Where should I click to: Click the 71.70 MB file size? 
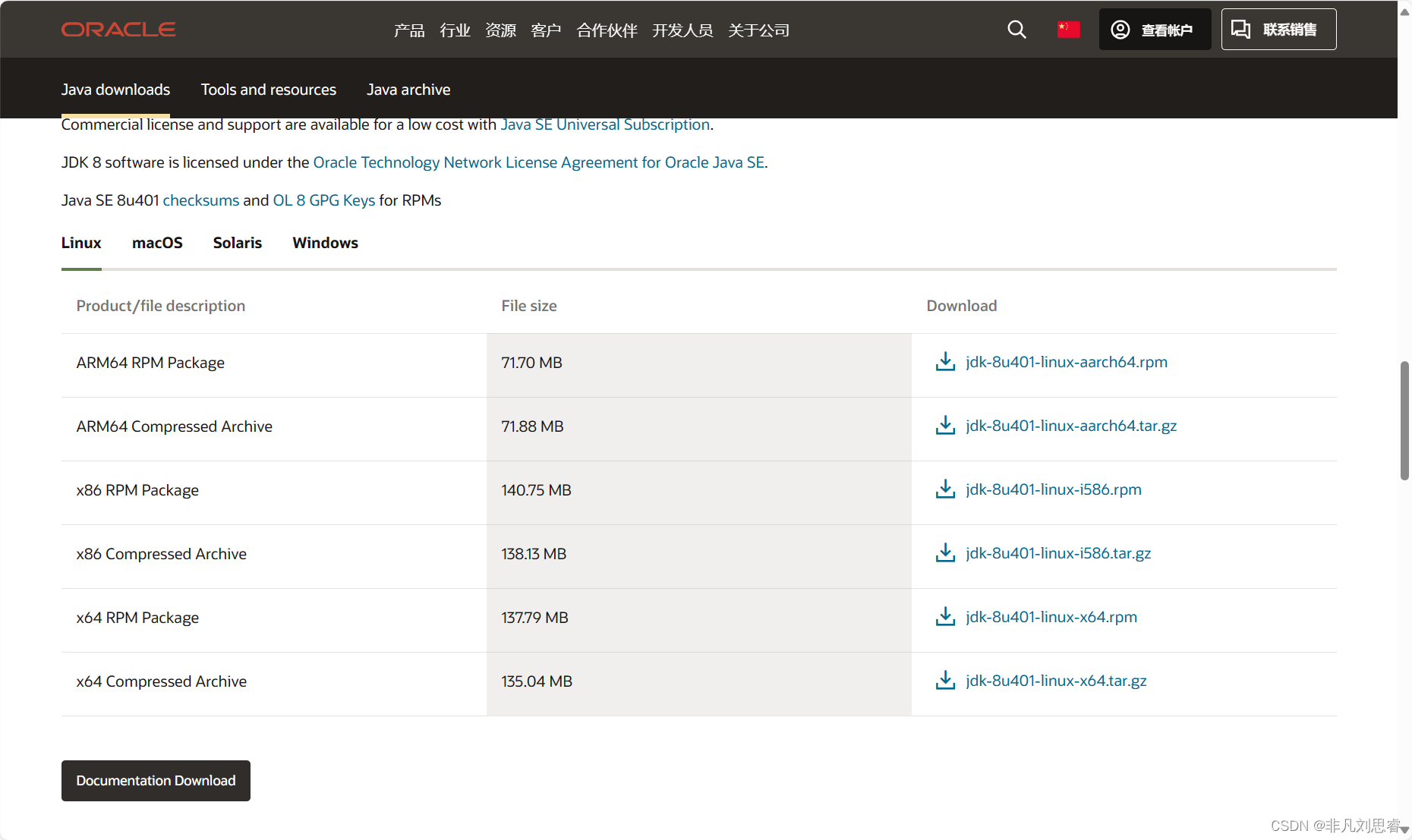coord(531,363)
